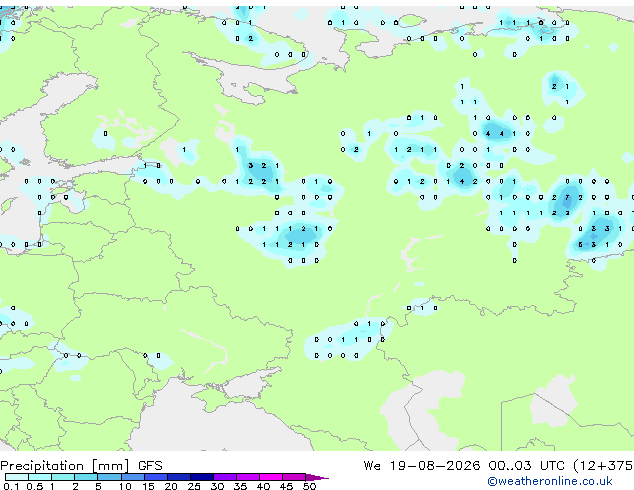634x490 pixels.
Task: Click the '50' legend scale label
Action: pos(309,486)
